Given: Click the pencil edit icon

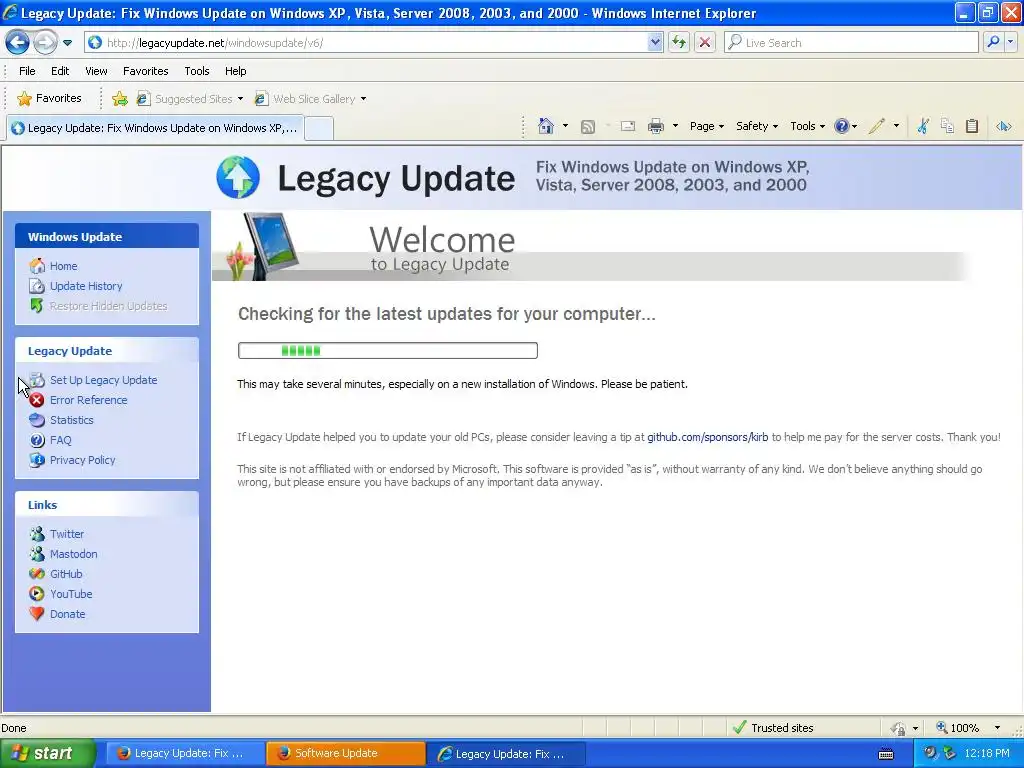Looking at the screenshot, I should tap(877, 126).
